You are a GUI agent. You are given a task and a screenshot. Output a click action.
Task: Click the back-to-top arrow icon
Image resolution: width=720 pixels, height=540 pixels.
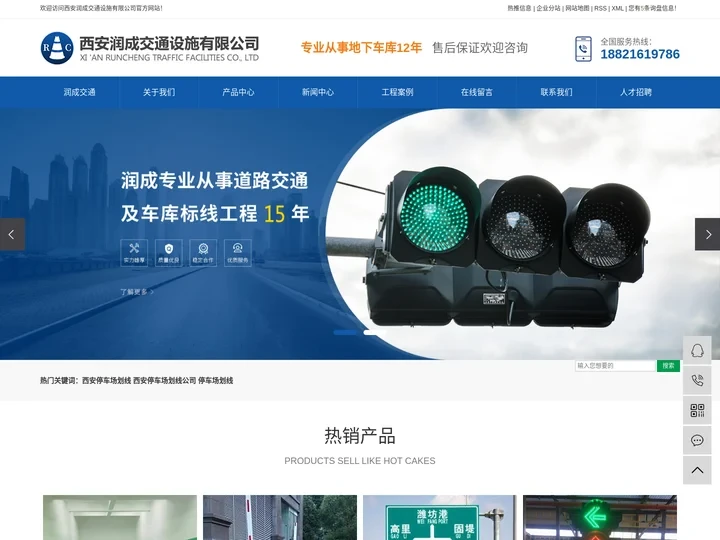[697, 470]
